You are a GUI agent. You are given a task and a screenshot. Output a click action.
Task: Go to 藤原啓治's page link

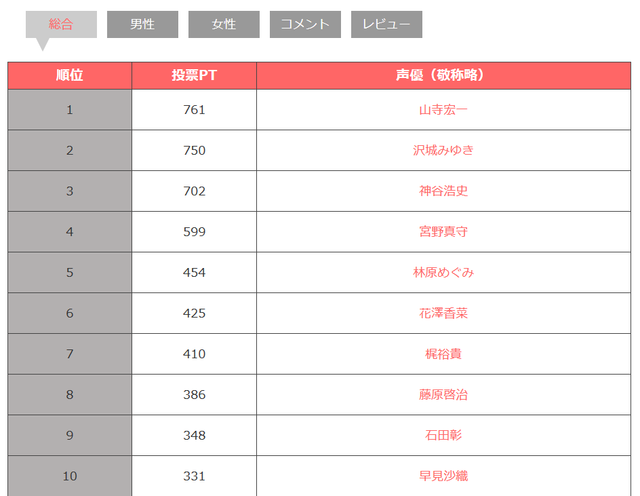point(443,395)
